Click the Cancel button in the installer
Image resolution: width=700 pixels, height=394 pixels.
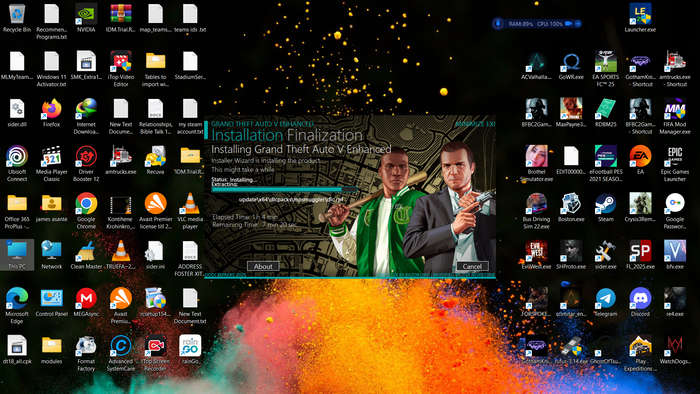click(x=472, y=266)
